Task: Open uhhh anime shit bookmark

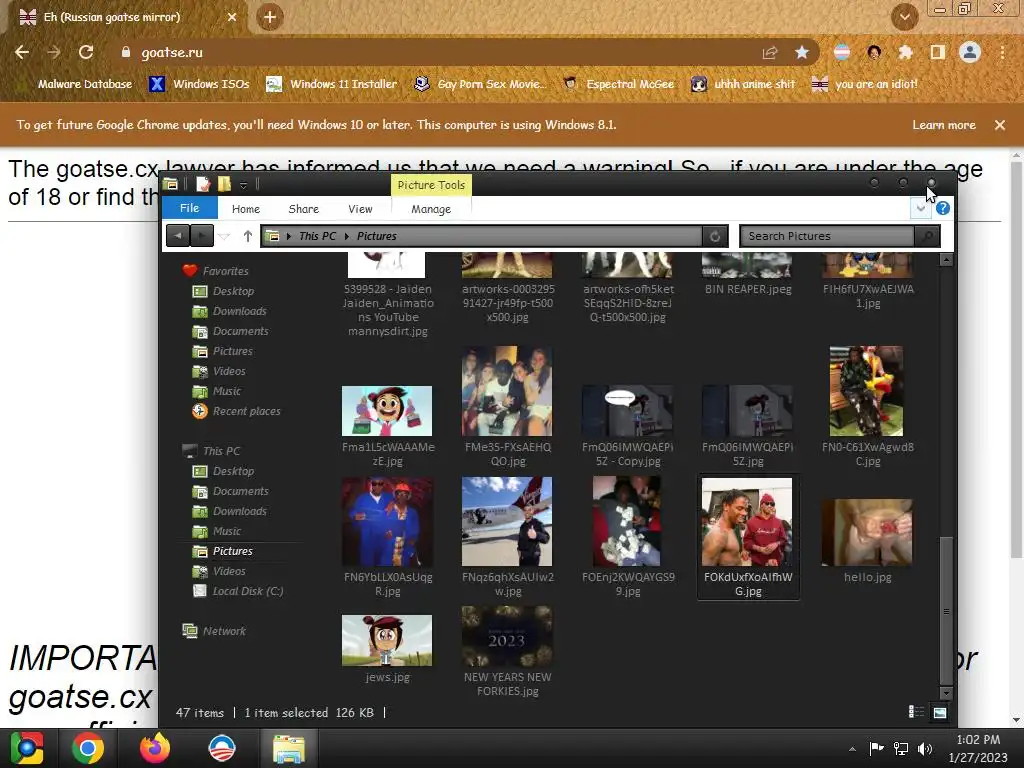Action: (x=743, y=84)
